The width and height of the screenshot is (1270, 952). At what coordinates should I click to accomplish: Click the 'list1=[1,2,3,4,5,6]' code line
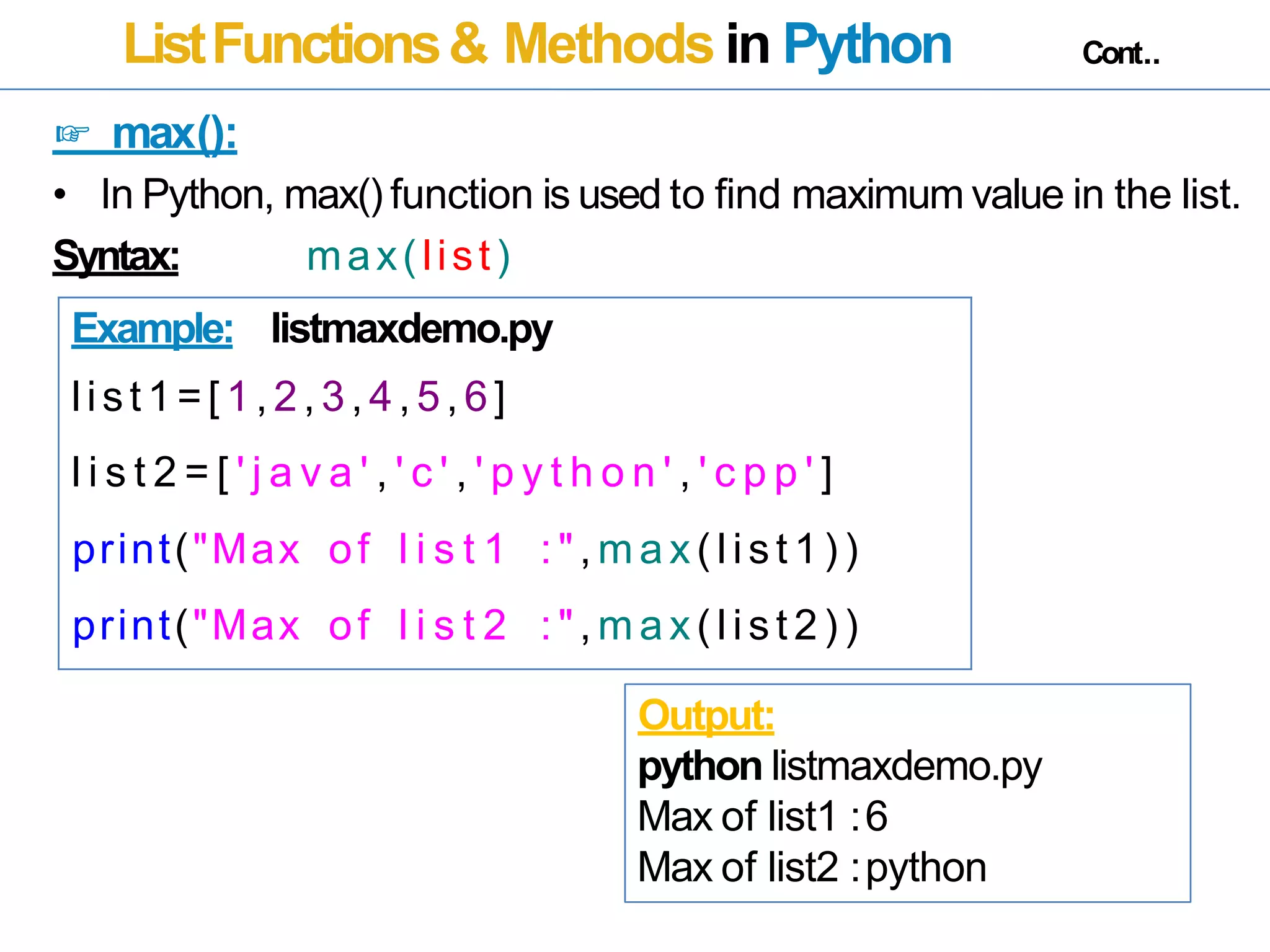pyautogui.click(x=289, y=397)
